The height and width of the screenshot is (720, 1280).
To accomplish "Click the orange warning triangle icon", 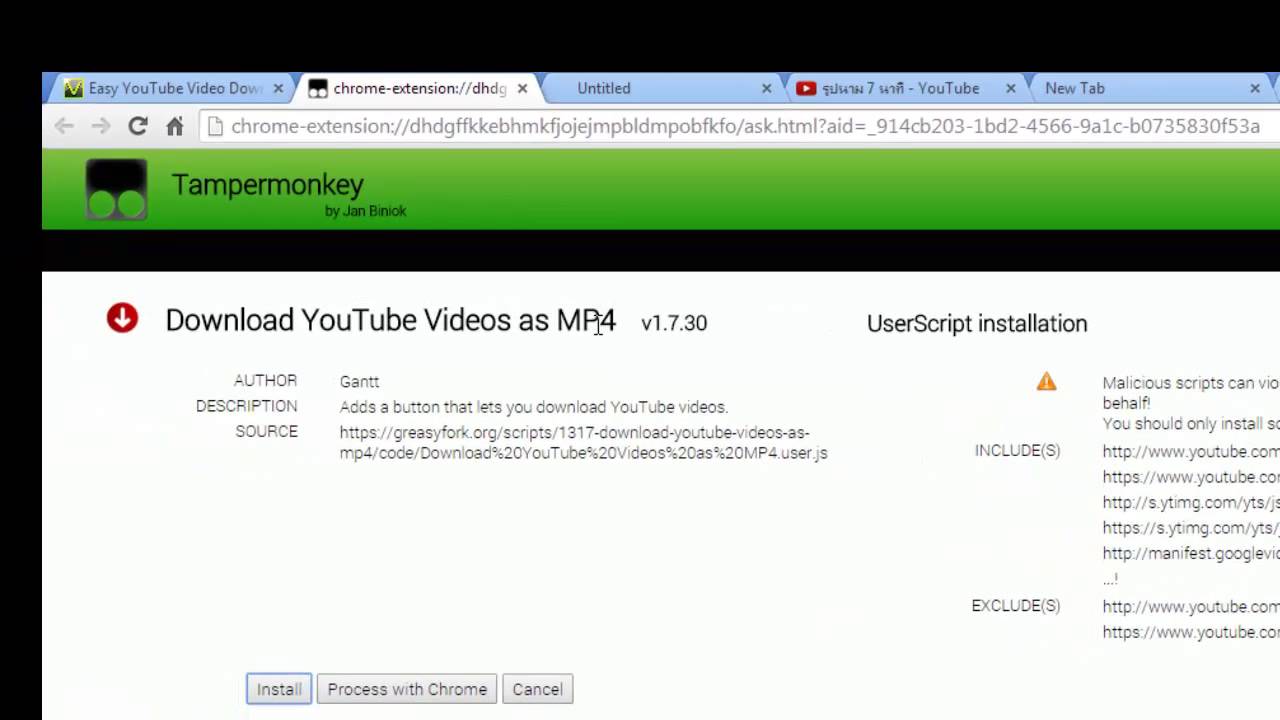I will [1046, 381].
